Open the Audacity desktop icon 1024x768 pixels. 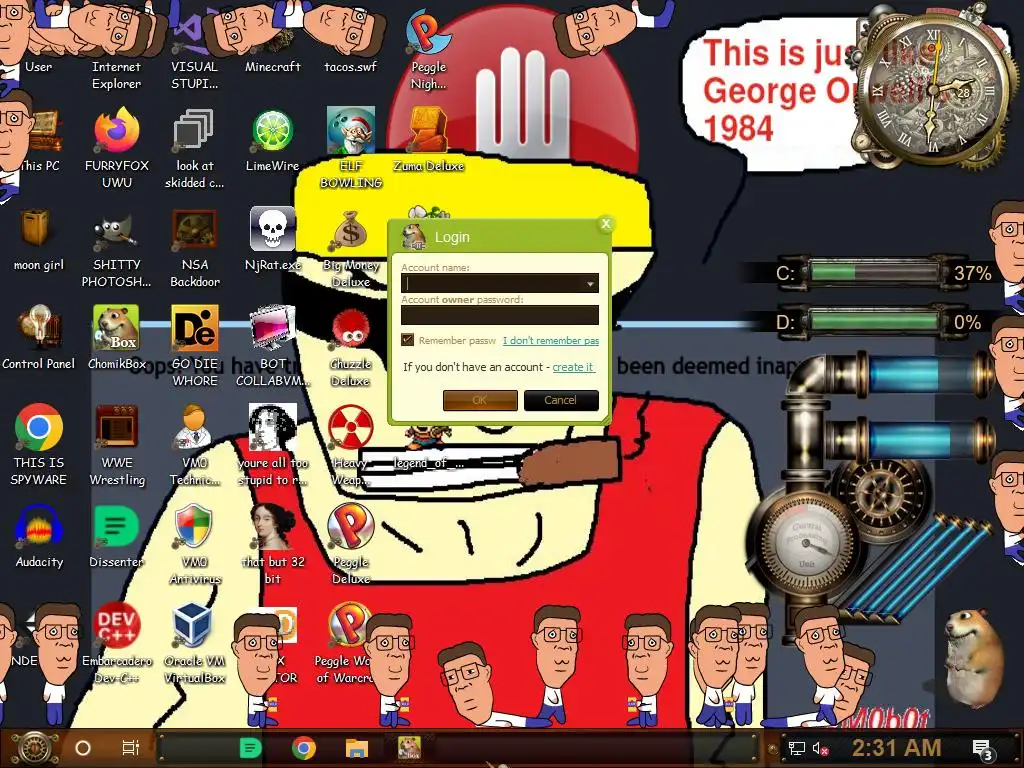pos(39,537)
